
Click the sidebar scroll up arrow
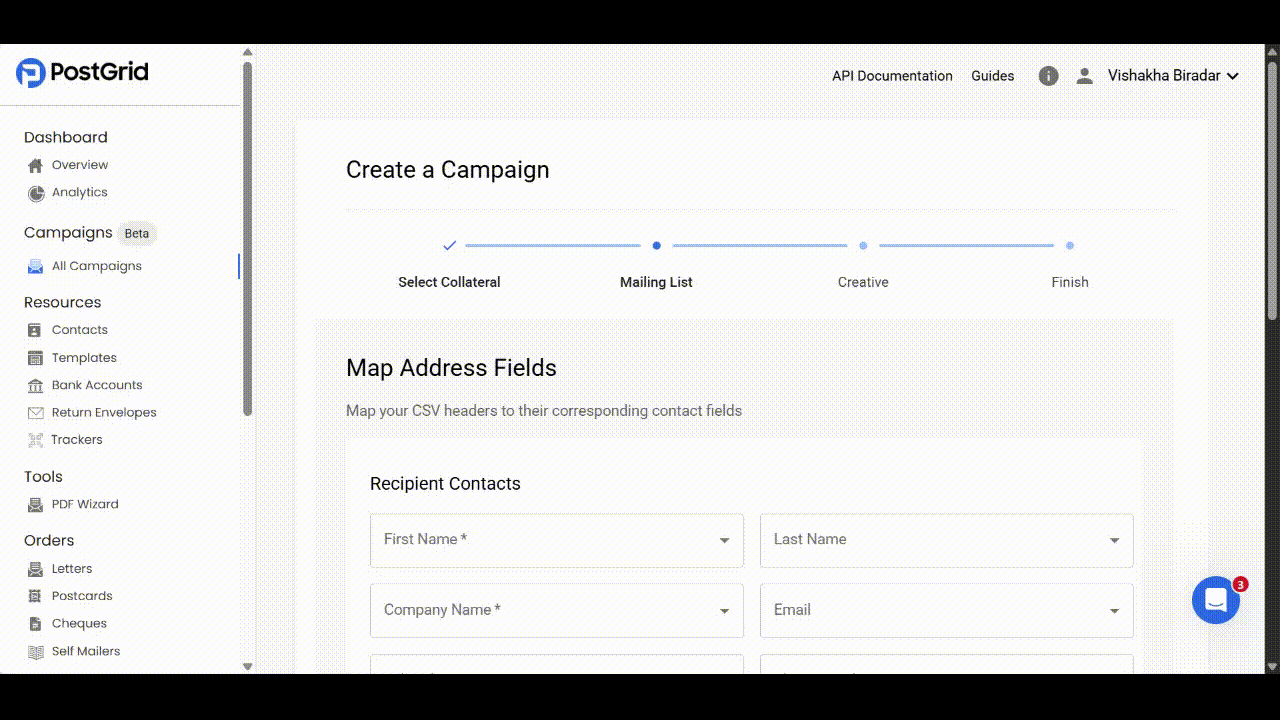pyautogui.click(x=247, y=52)
